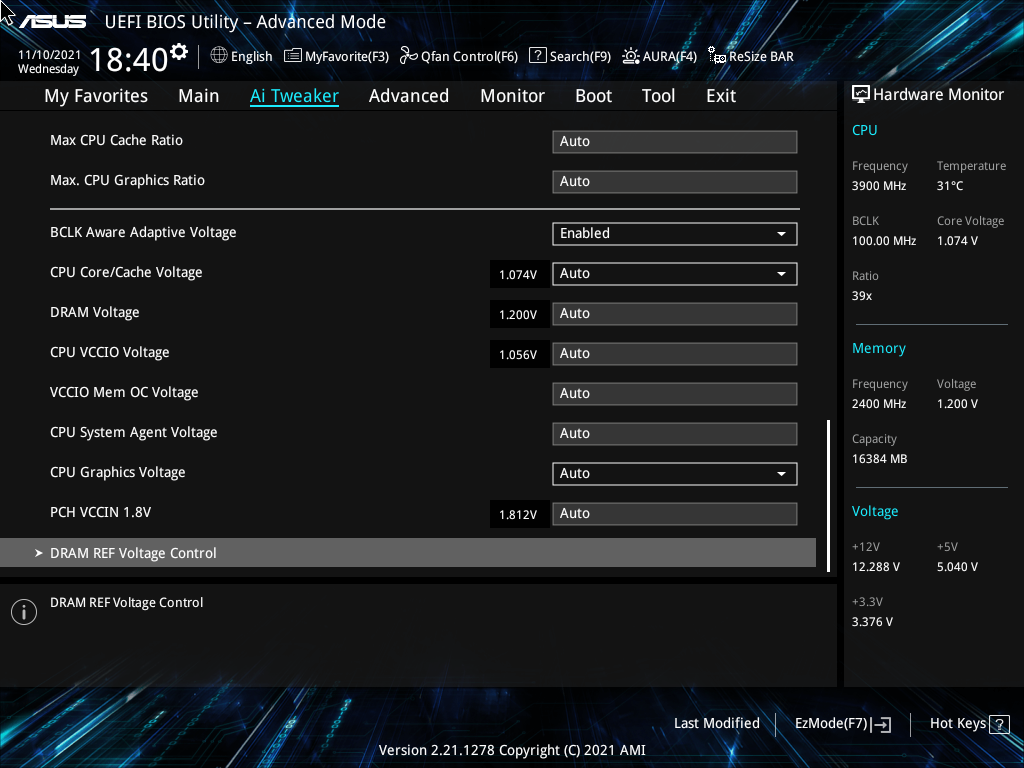Click the EzMode exit arrow icon
Image resolution: width=1024 pixels, height=768 pixels.
(x=881, y=724)
